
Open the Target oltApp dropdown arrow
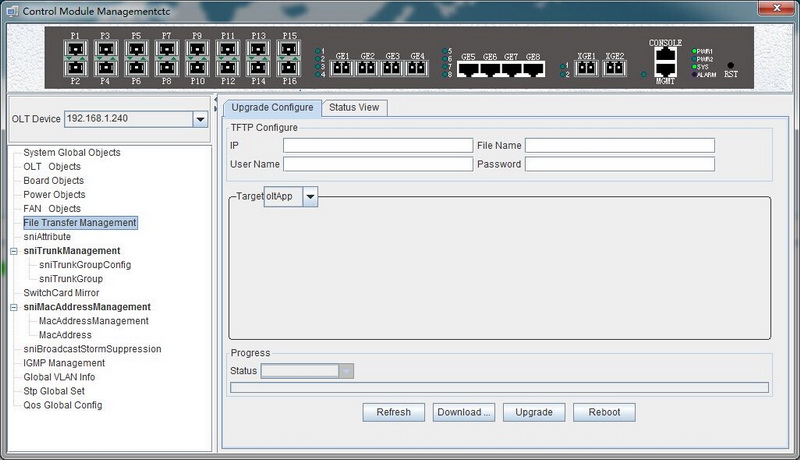pyautogui.click(x=310, y=197)
